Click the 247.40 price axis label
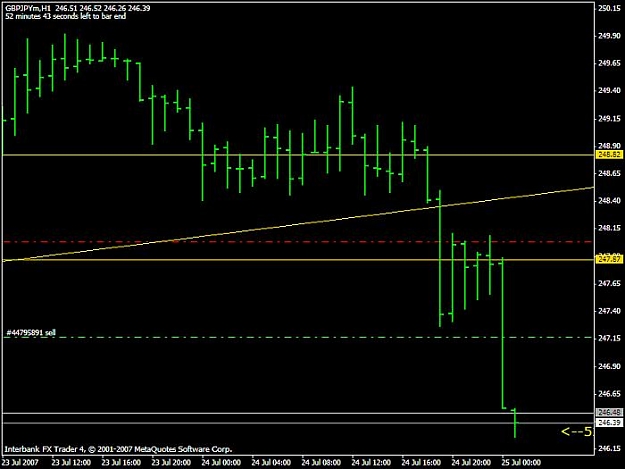This screenshot has width=625, height=469. (610, 311)
